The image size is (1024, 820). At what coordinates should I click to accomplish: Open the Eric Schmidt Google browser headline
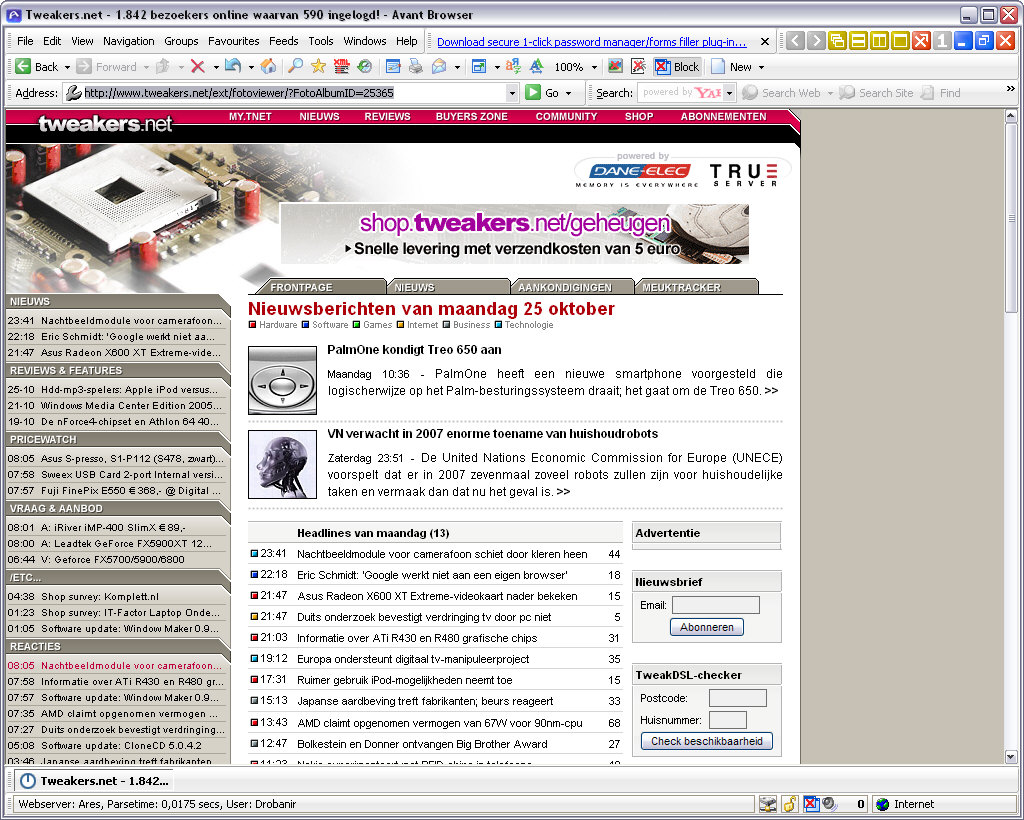(432, 575)
